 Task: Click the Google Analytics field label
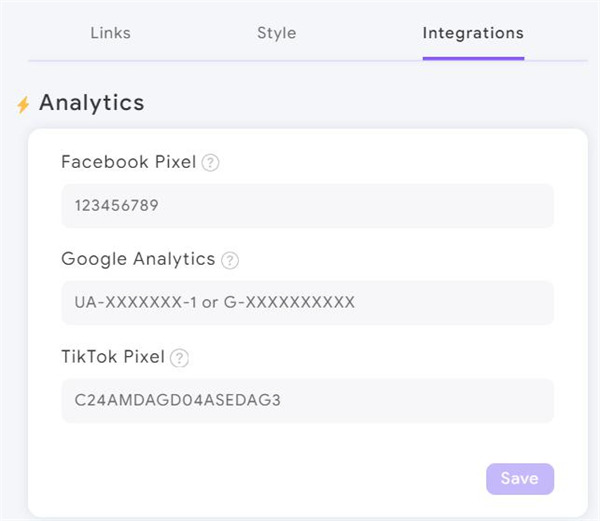tap(138, 259)
